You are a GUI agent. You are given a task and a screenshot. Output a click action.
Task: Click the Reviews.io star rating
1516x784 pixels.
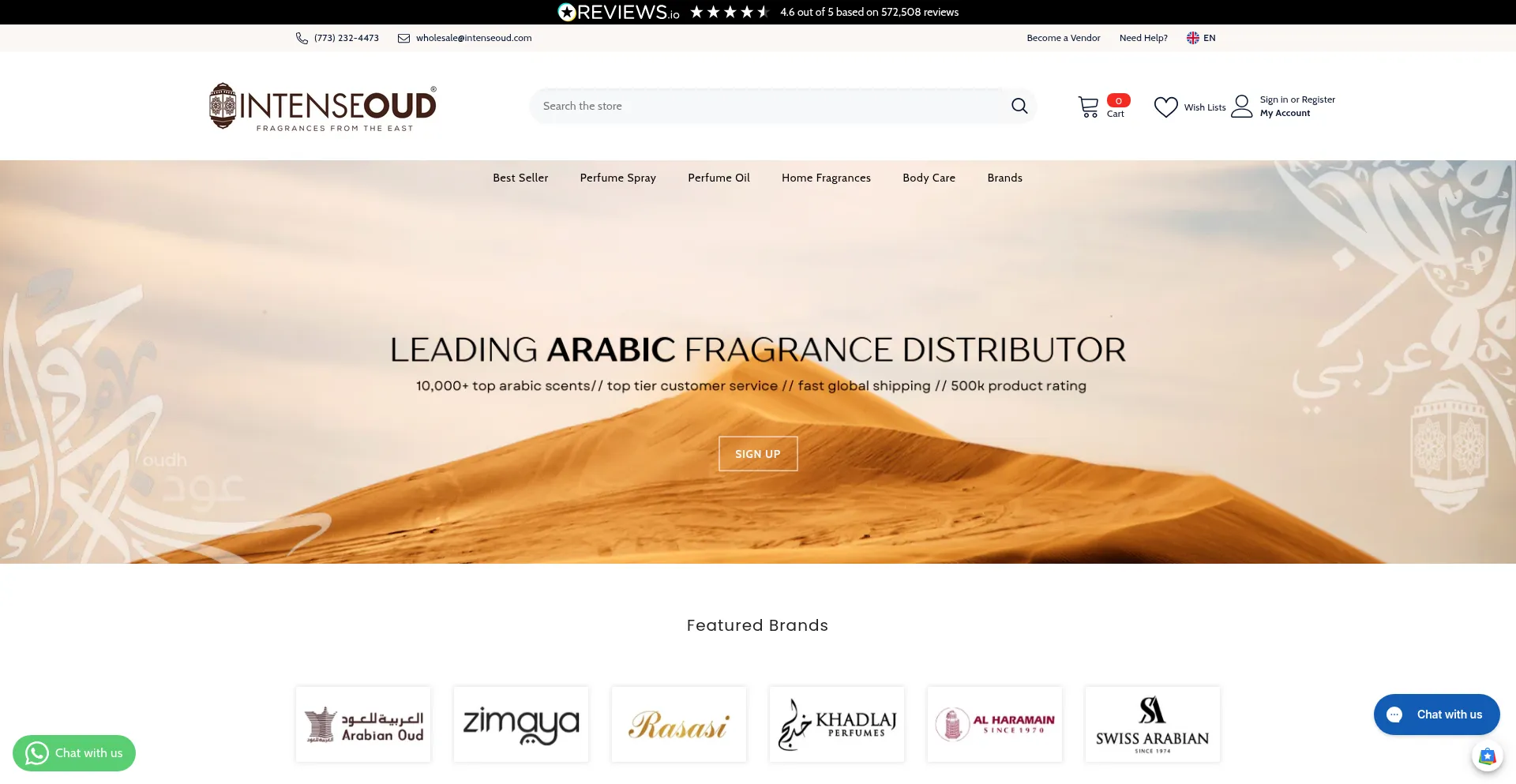tap(730, 12)
